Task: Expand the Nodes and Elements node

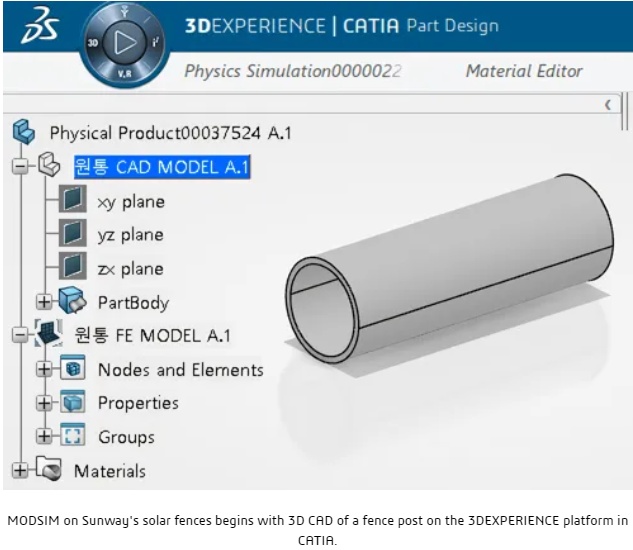Action: pos(44,369)
